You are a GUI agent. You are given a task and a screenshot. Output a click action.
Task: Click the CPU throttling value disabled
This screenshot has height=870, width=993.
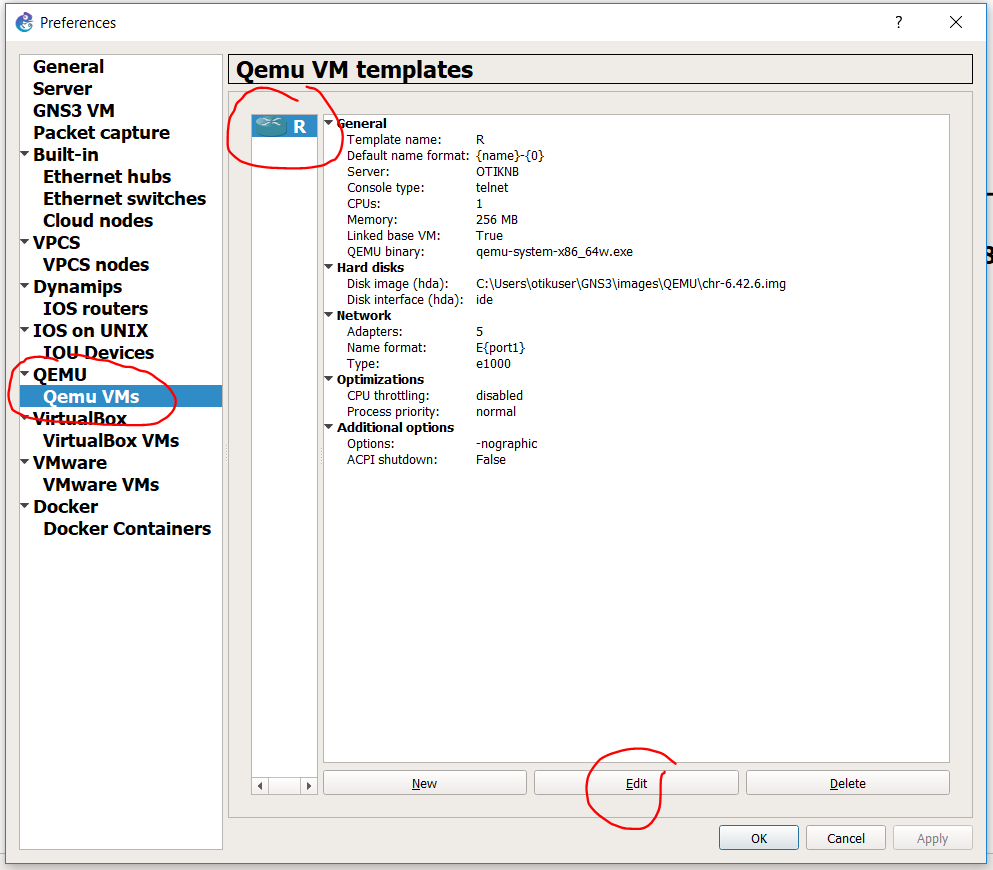(x=499, y=396)
